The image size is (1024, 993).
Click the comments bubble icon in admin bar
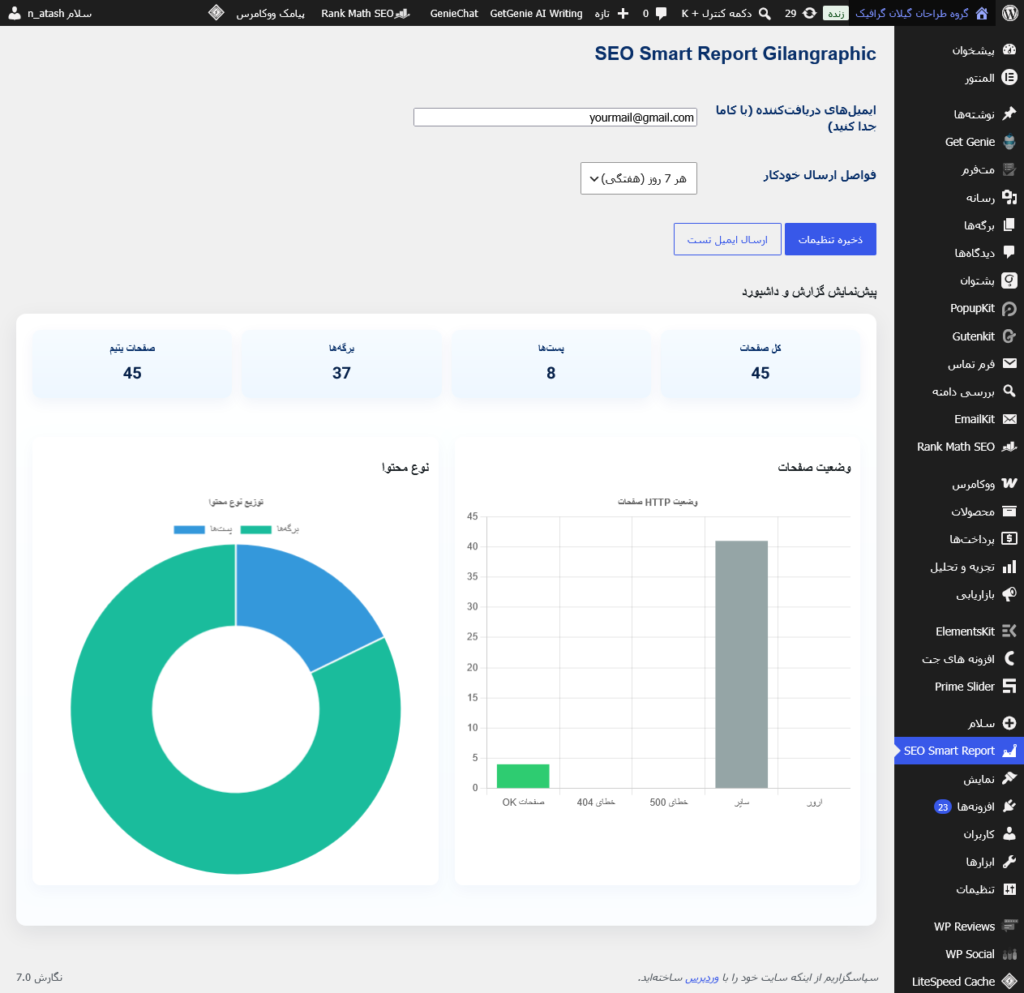[x=661, y=13]
